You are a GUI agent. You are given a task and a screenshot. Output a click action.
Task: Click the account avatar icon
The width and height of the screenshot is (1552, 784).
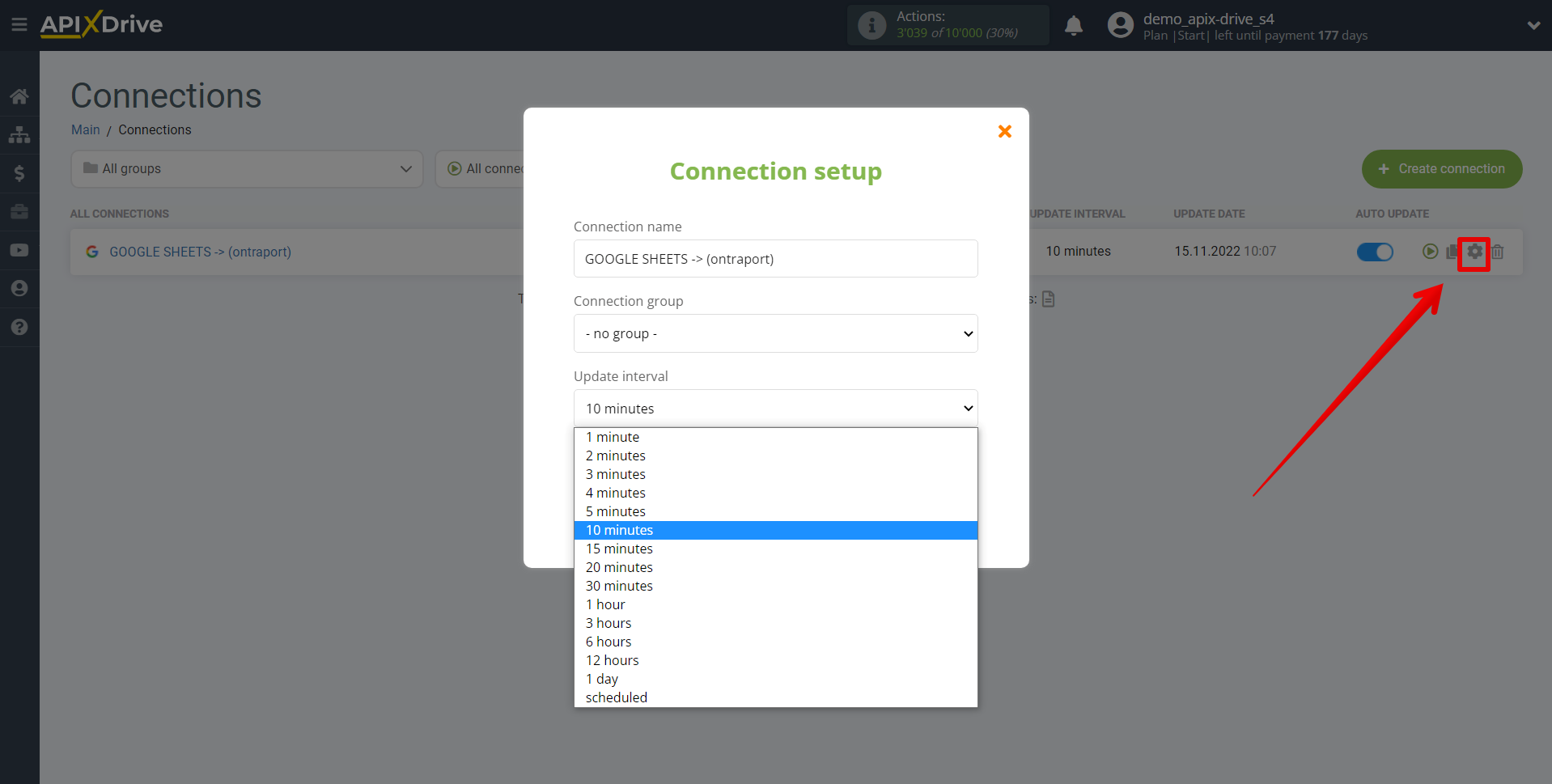tap(1121, 25)
